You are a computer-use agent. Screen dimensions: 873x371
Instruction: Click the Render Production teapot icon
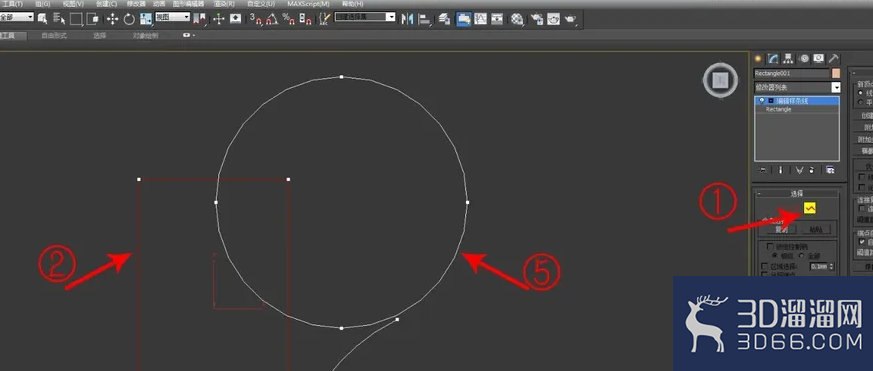click(570, 19)
